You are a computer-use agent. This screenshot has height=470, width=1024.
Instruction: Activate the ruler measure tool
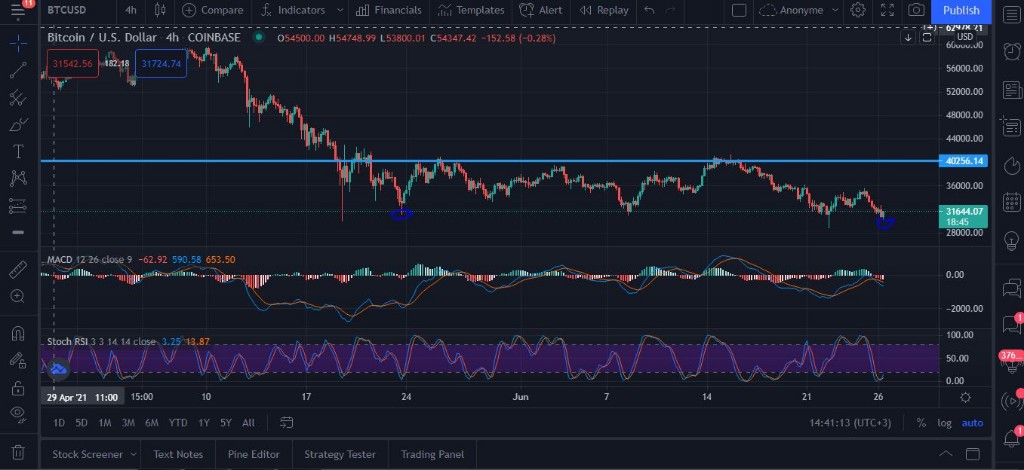17,270
